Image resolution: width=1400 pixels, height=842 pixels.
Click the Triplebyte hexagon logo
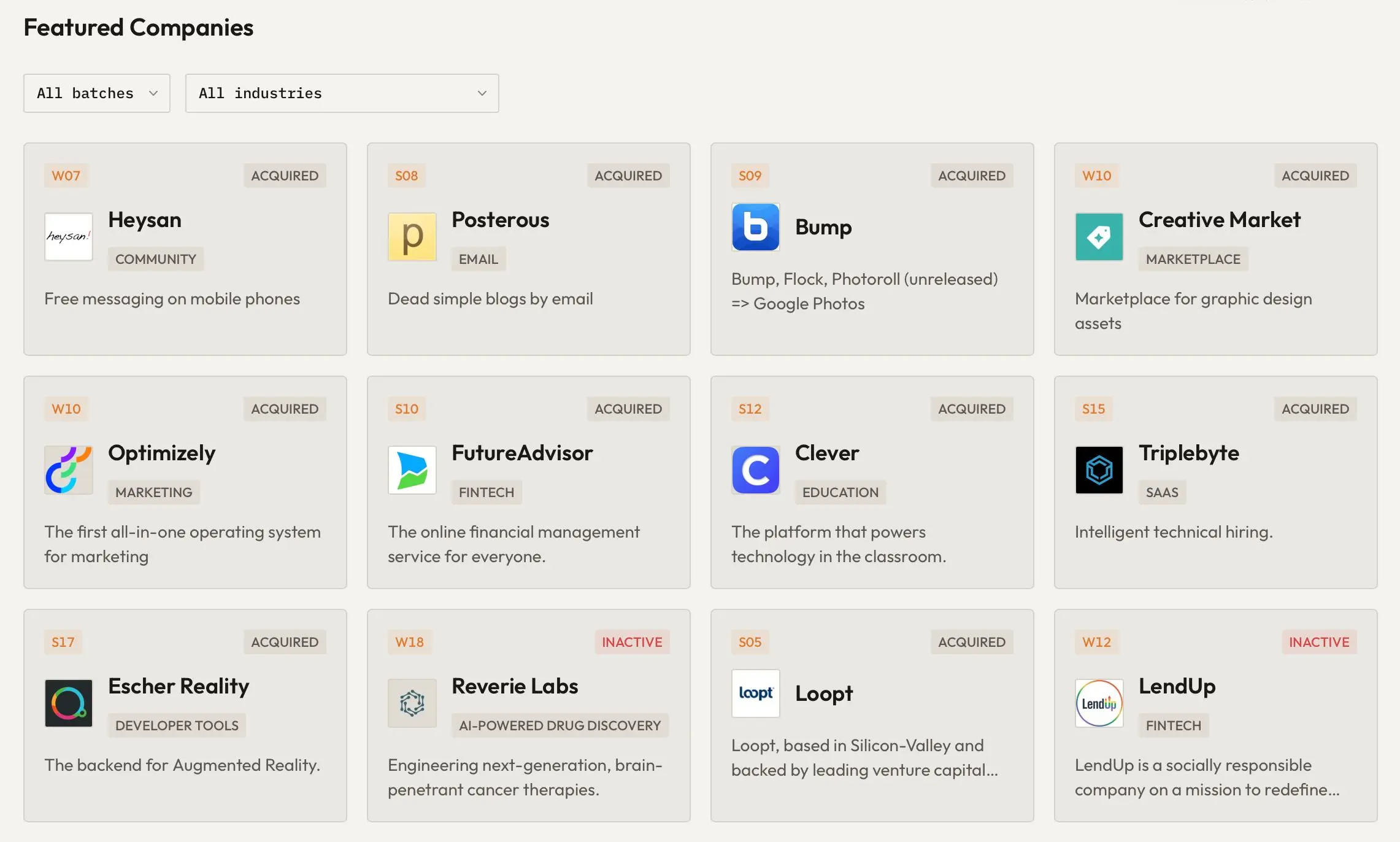(x=1099, y=470)
